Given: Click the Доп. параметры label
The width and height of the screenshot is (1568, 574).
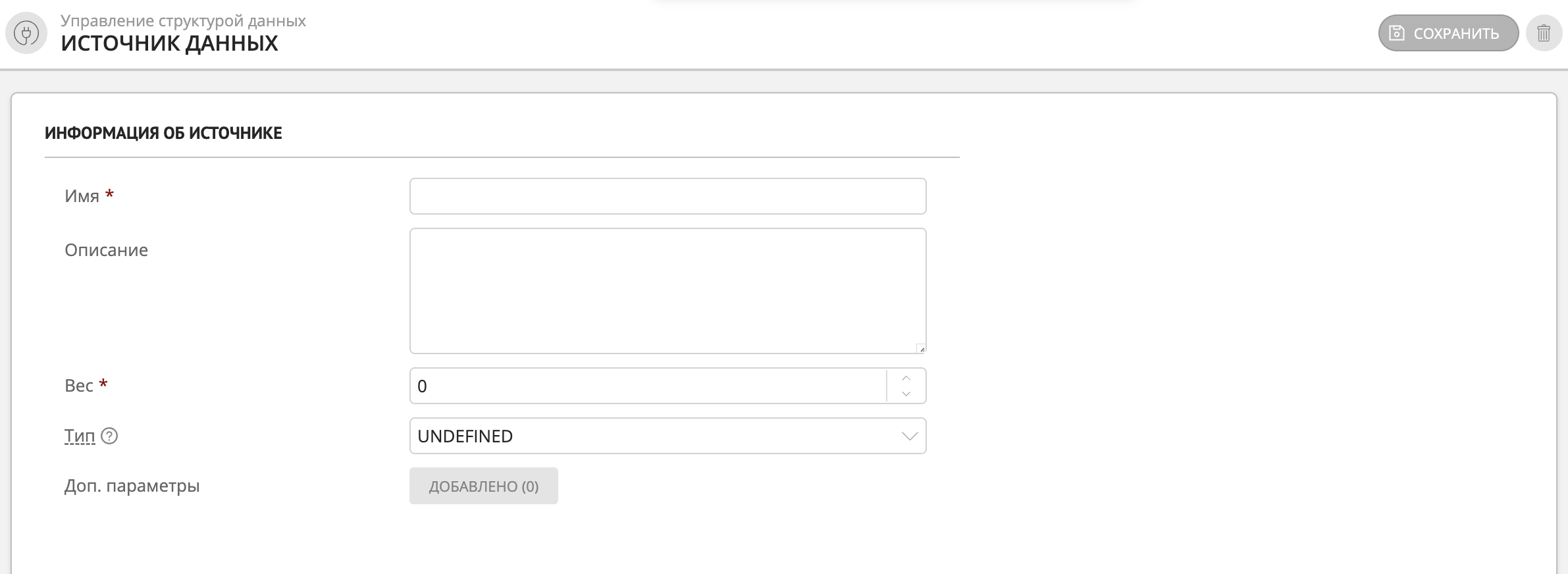Looking at the screenshot, I should click(132, 486).
